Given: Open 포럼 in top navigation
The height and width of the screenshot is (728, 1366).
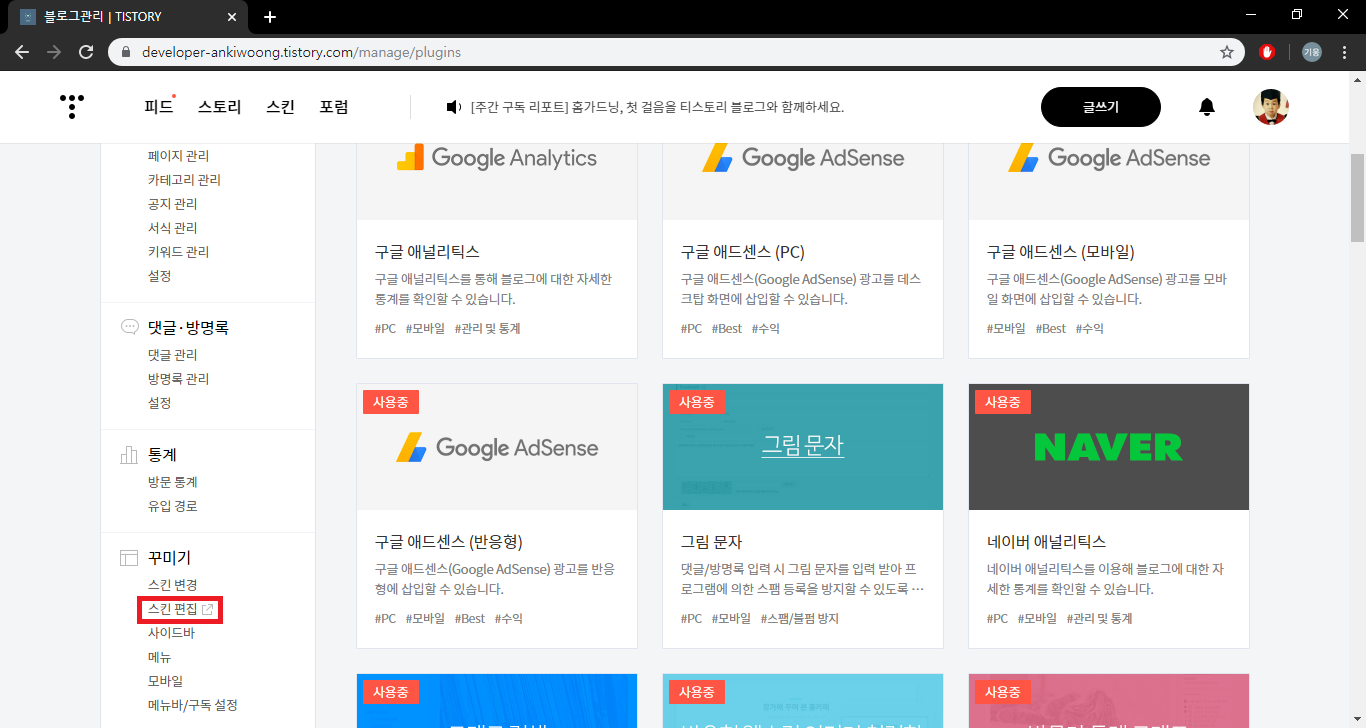Looking at the screenshot, I should coord(333,107).
